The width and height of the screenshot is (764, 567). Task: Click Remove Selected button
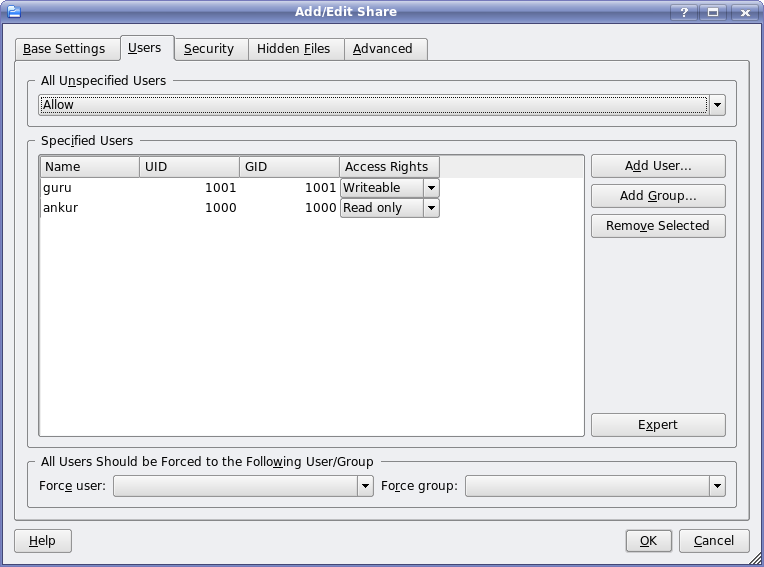pyautogui.click(x=657, y=226)
